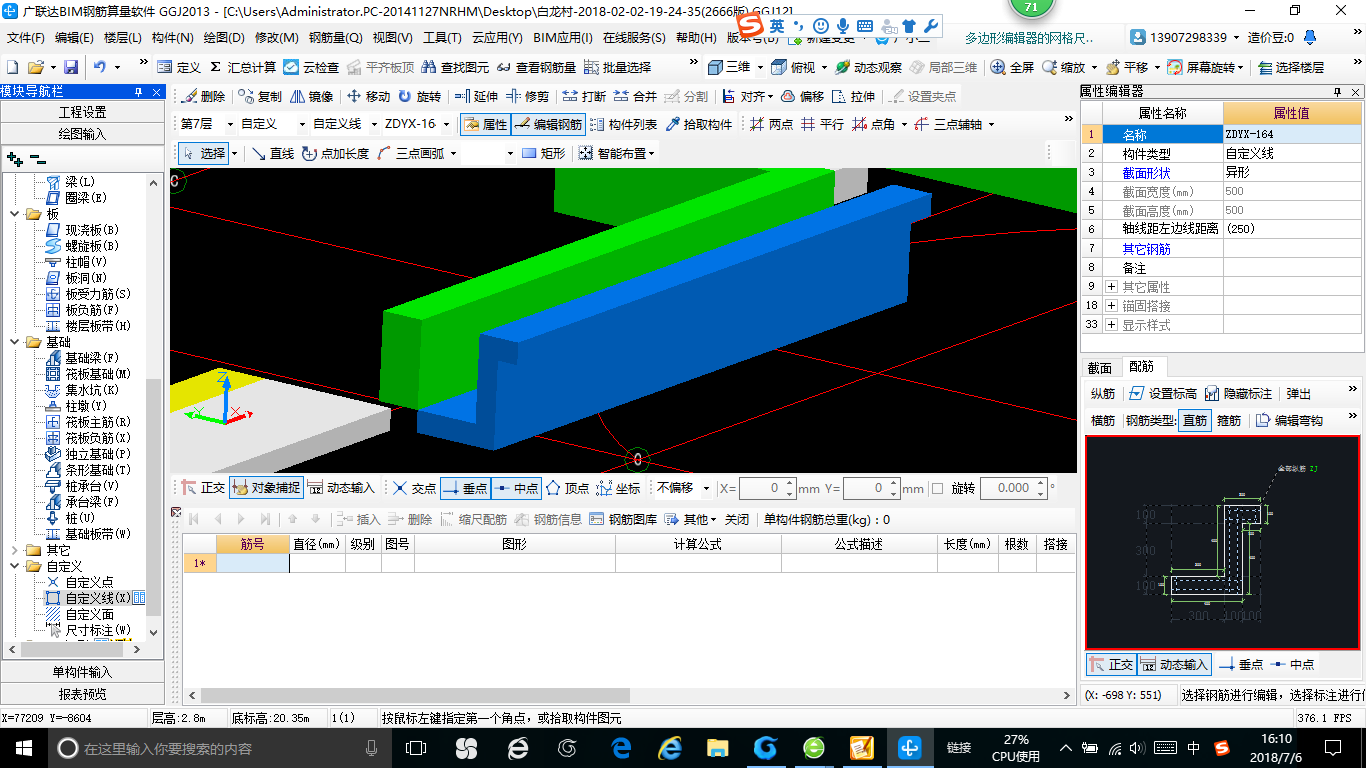1366x768 pixels.
Task: Select the 删除 delete tool
Action: [x=203, y=96]
